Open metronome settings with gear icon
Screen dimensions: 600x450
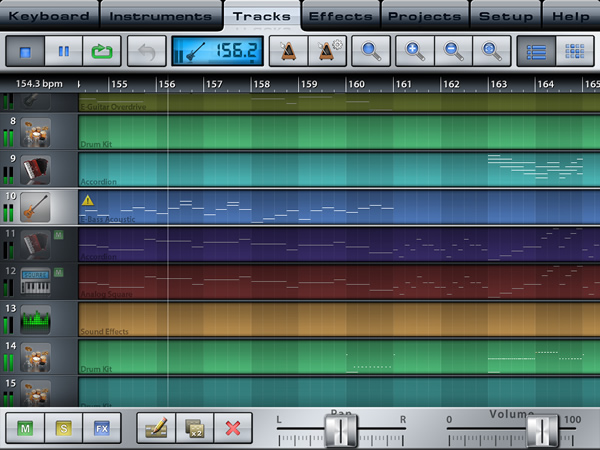tap(328, 51)
